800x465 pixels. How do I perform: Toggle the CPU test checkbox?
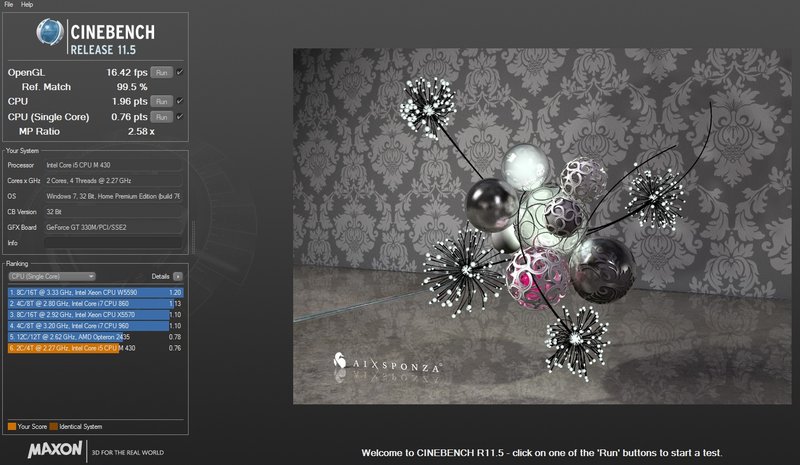coord(180,101)
